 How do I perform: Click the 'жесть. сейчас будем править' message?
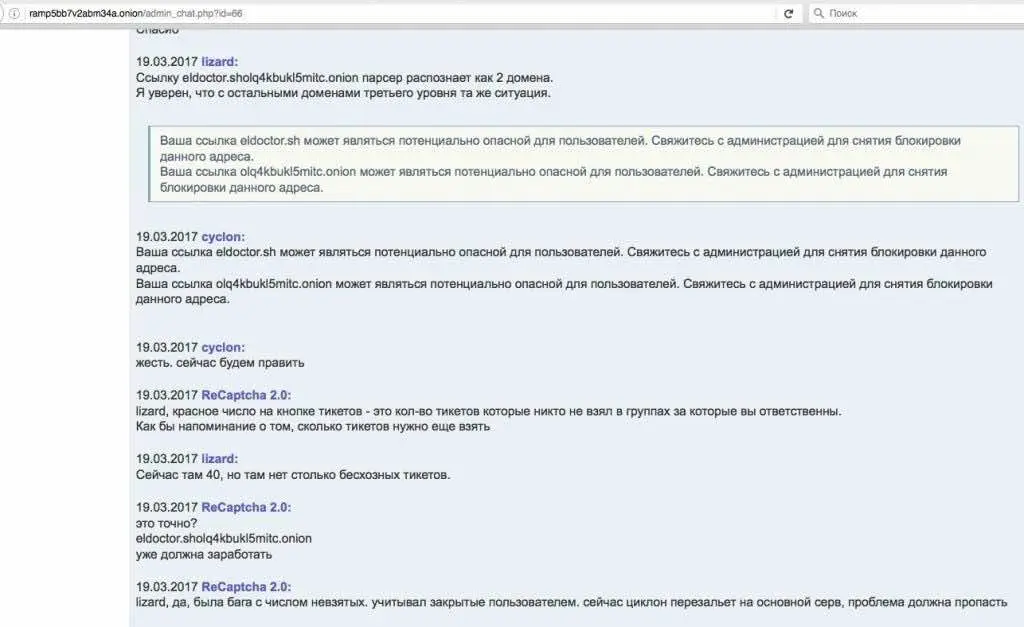click(220, 362)
